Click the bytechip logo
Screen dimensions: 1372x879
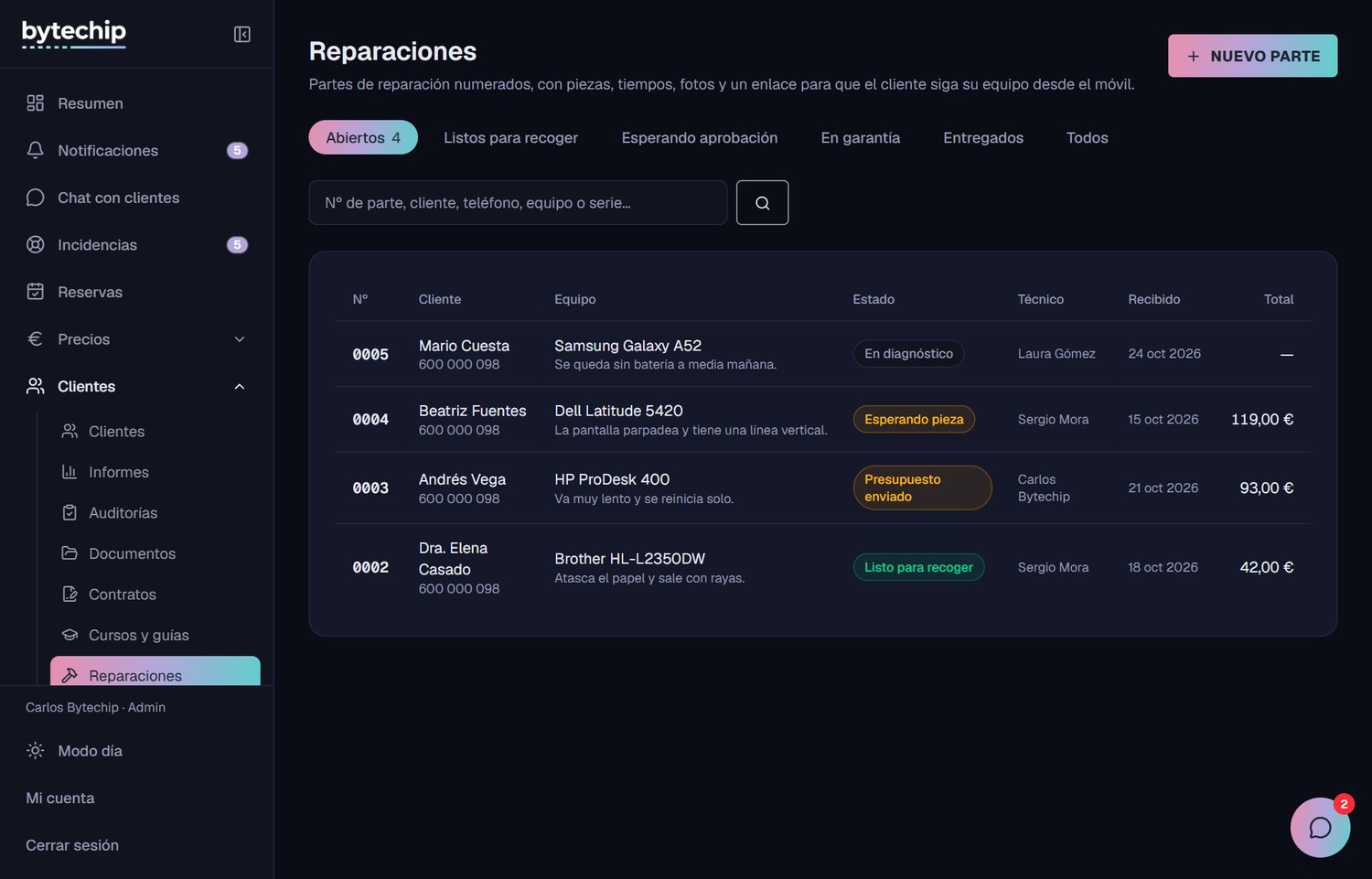pos(74,34)
